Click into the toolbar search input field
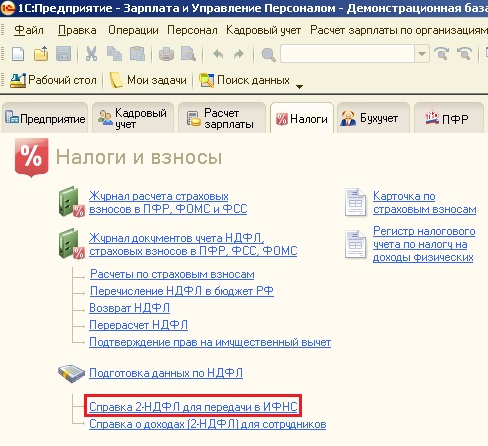Screen dimensions: 488x446 click(x=347, y=54)
